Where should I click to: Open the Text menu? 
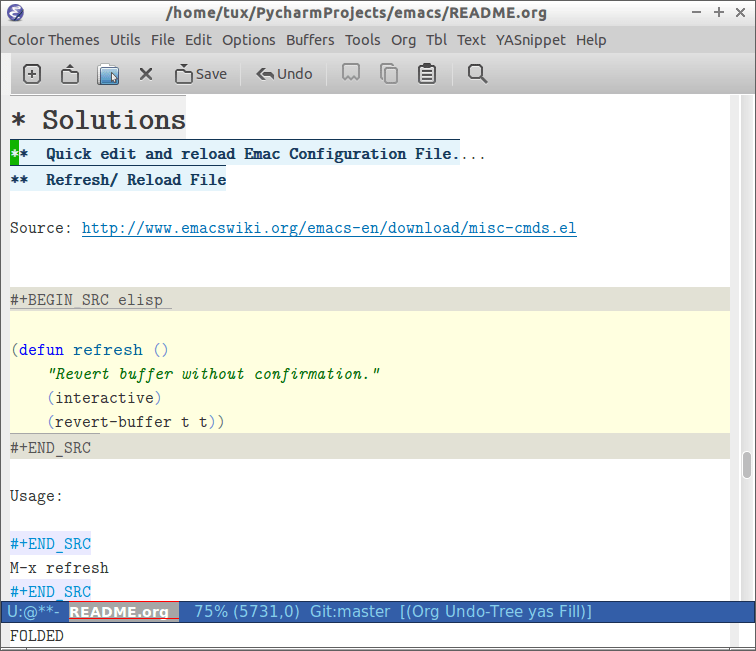(x=471, y=40)
